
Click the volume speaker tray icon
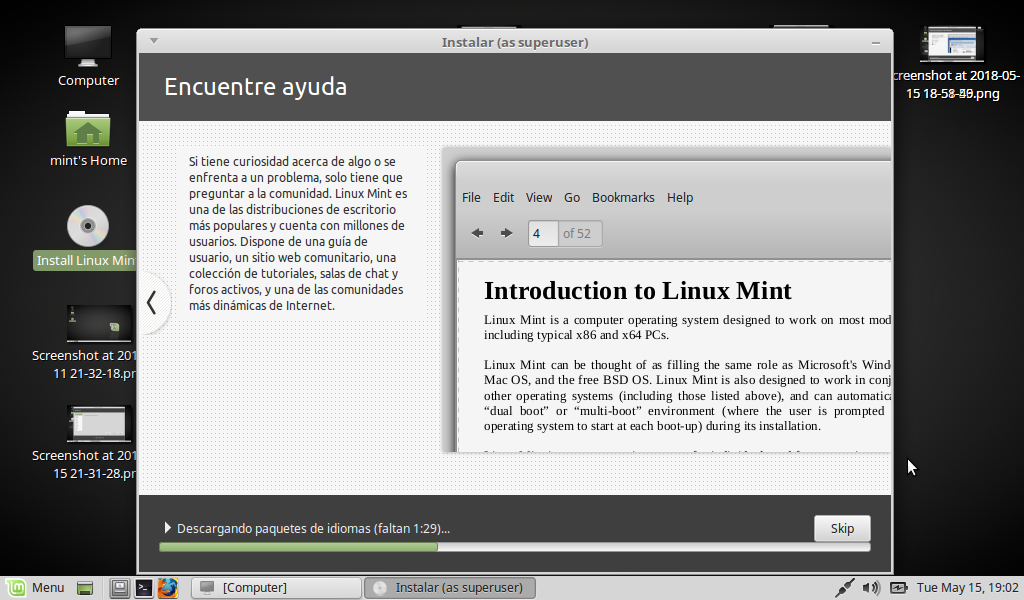pos(871,588)
